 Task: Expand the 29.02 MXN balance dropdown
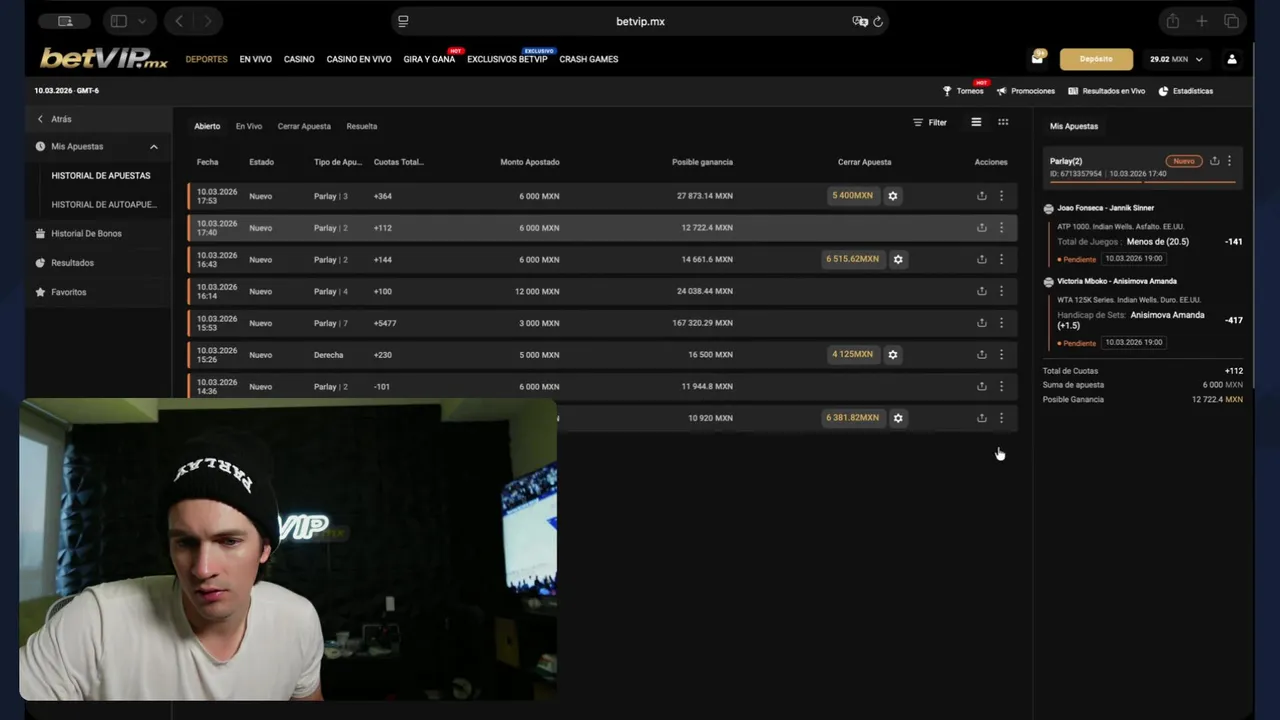click(1175, 59)
